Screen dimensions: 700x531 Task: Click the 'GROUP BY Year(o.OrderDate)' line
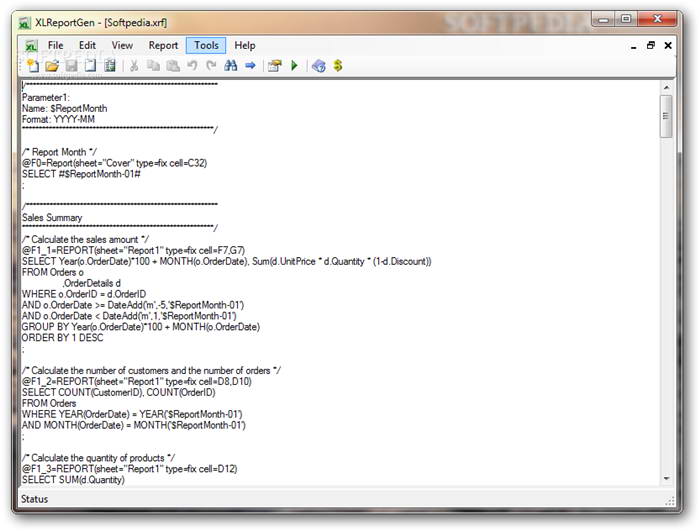[141, 327]
